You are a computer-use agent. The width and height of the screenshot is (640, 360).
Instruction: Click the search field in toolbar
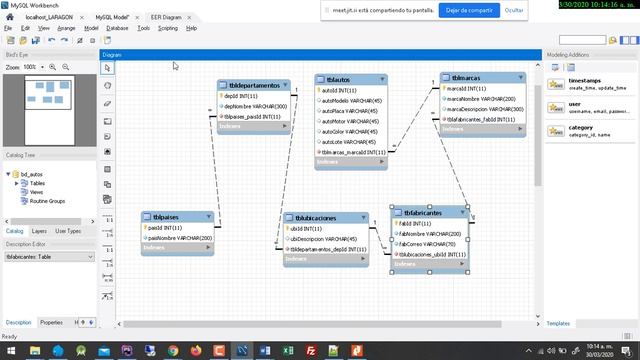(582, 40)
